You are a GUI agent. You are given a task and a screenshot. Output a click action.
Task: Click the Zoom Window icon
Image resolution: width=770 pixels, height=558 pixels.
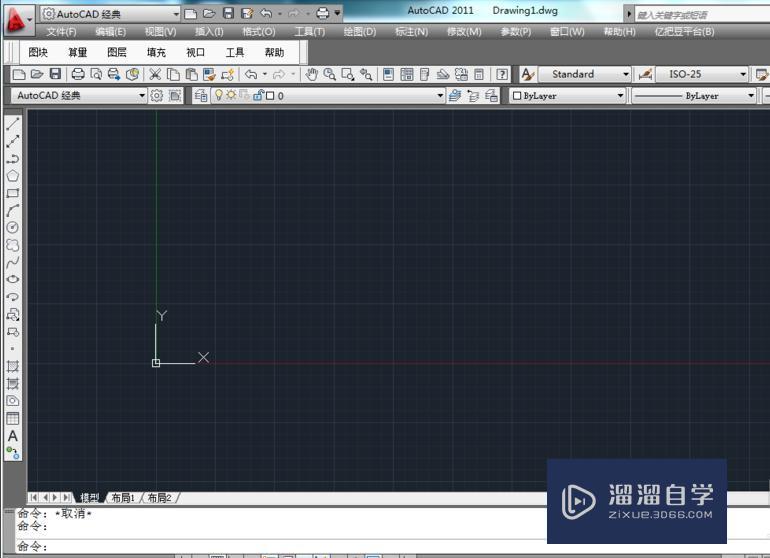(348, 74)
